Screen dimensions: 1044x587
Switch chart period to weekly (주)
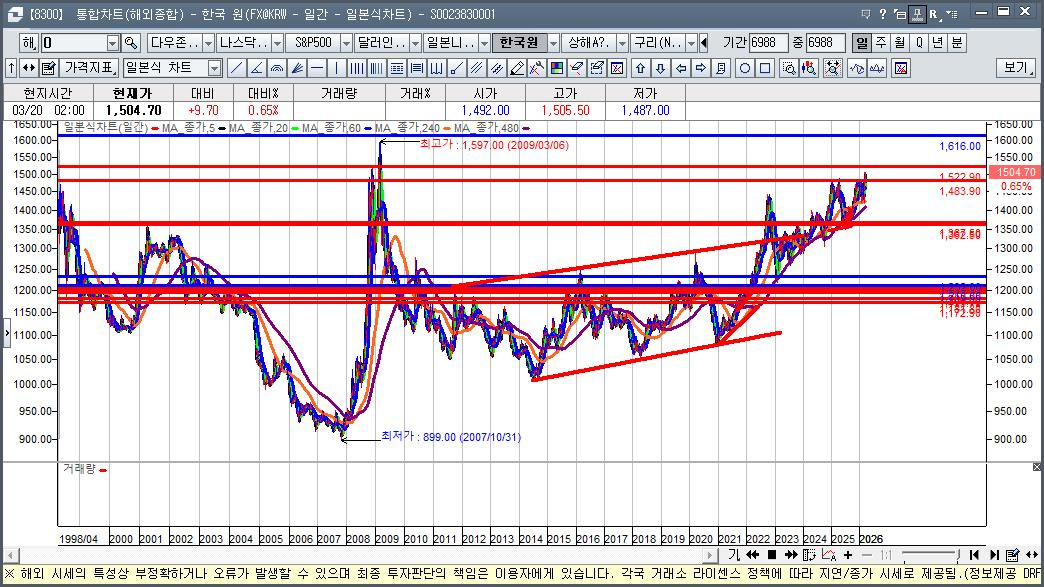pos(880,44)
